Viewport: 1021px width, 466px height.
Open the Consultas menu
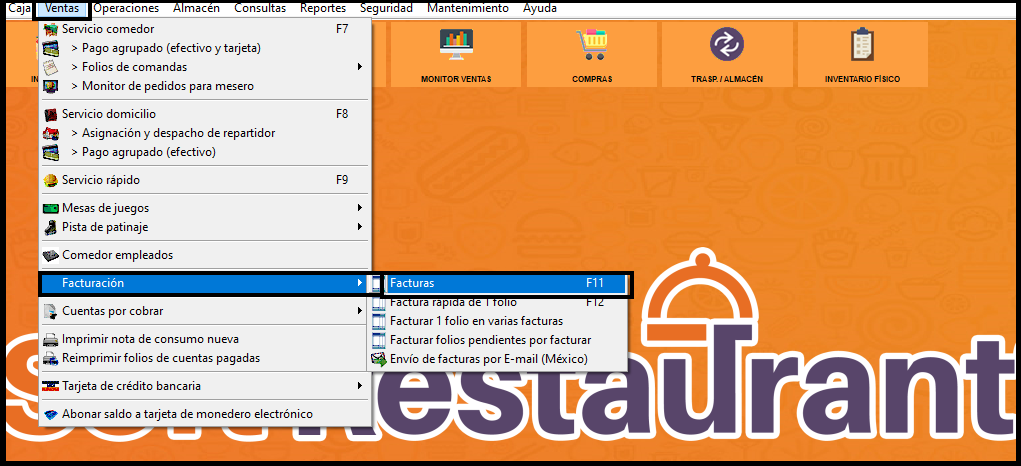coord(260,8)
